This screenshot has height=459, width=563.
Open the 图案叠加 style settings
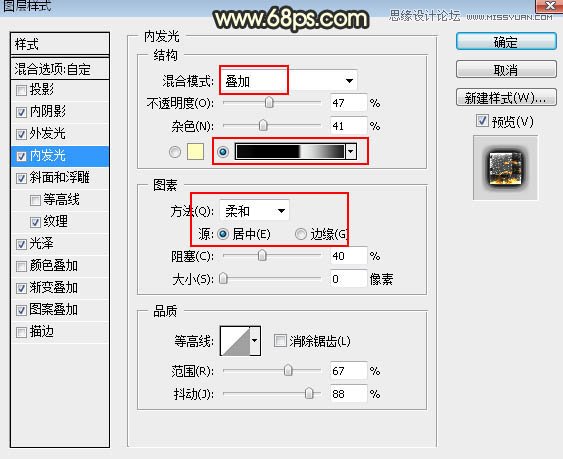tap(54, 309)
